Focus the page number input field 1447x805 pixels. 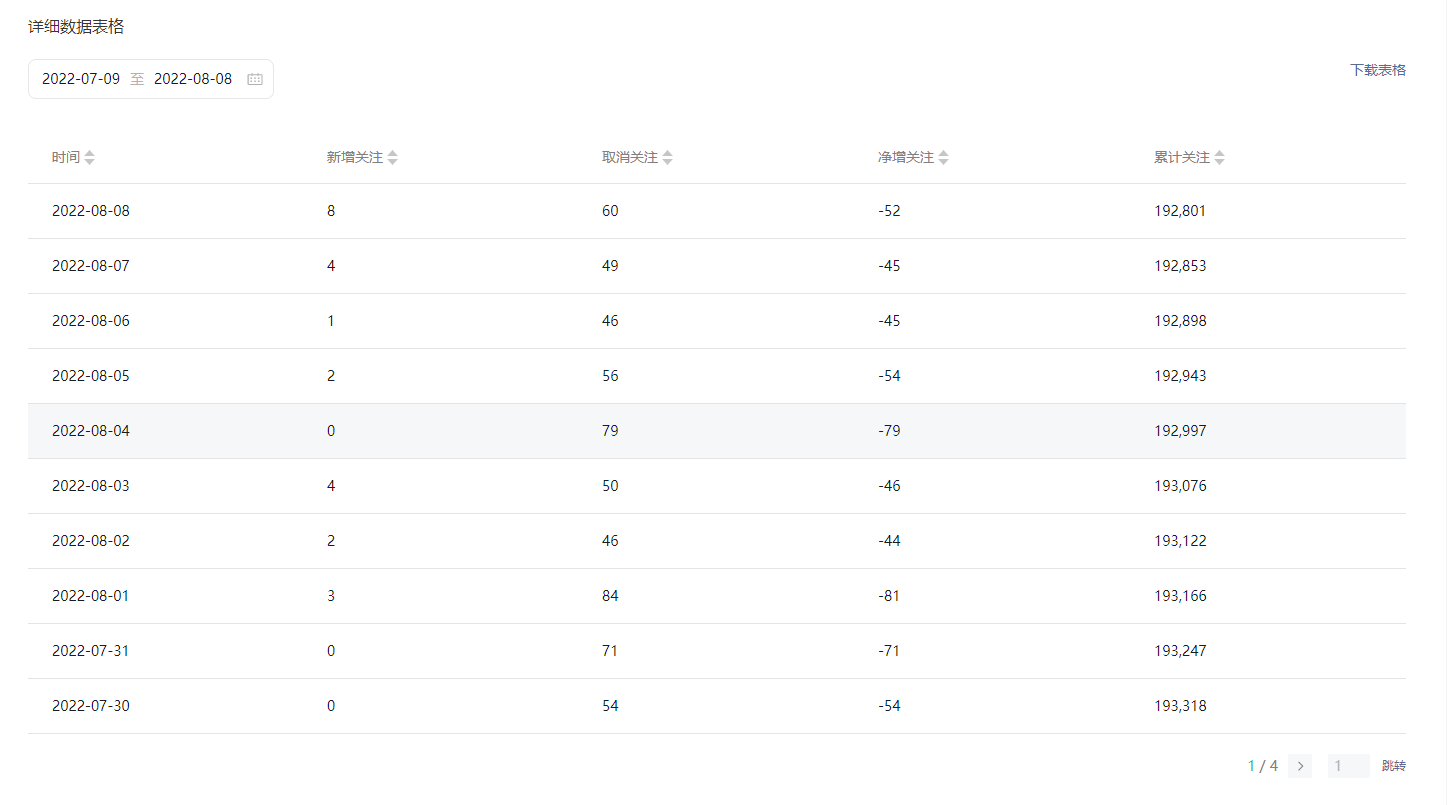point(1348,766)
